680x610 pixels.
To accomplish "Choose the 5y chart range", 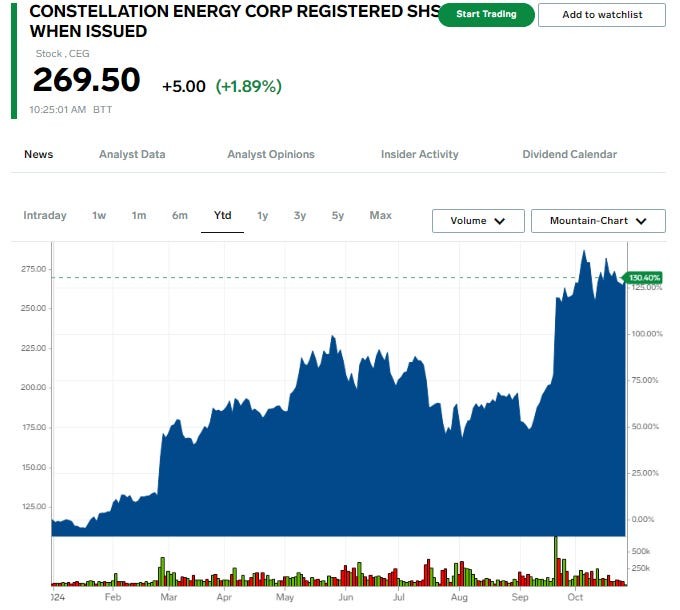I will (x=338, y=215).
